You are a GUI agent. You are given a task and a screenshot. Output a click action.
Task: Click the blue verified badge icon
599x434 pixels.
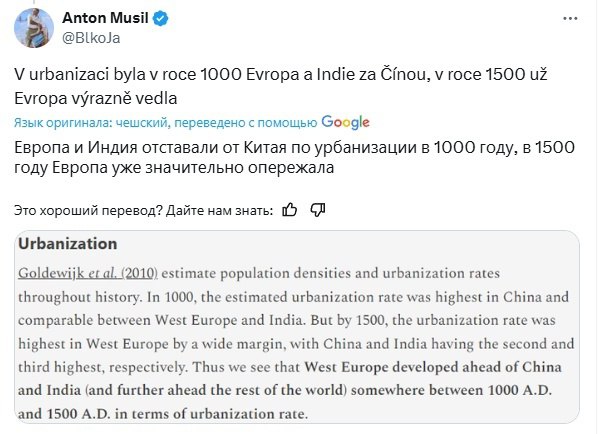pos(160,18)
